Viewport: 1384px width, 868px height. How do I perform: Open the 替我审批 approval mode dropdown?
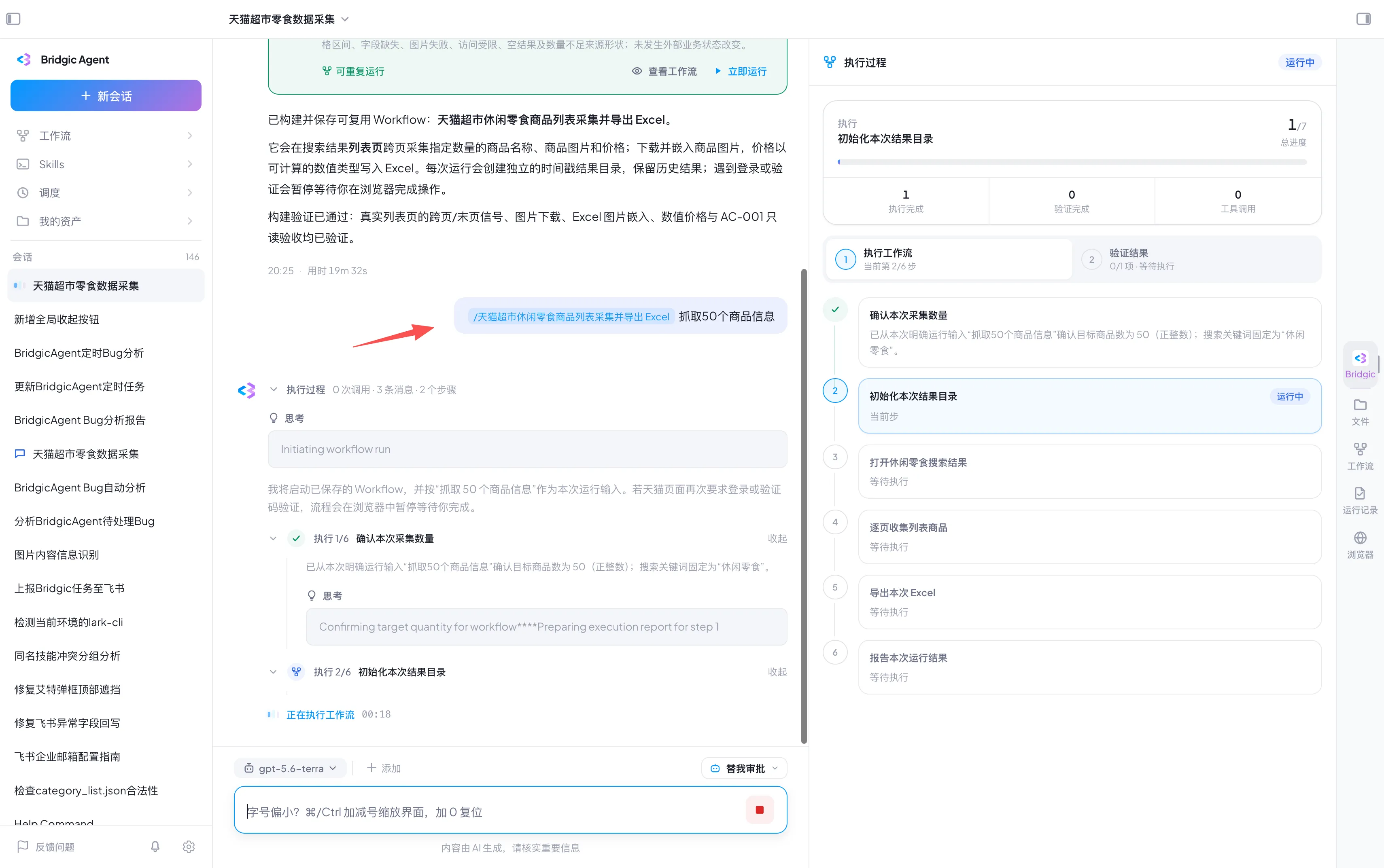pyautogui.click(x=744, y=768)
